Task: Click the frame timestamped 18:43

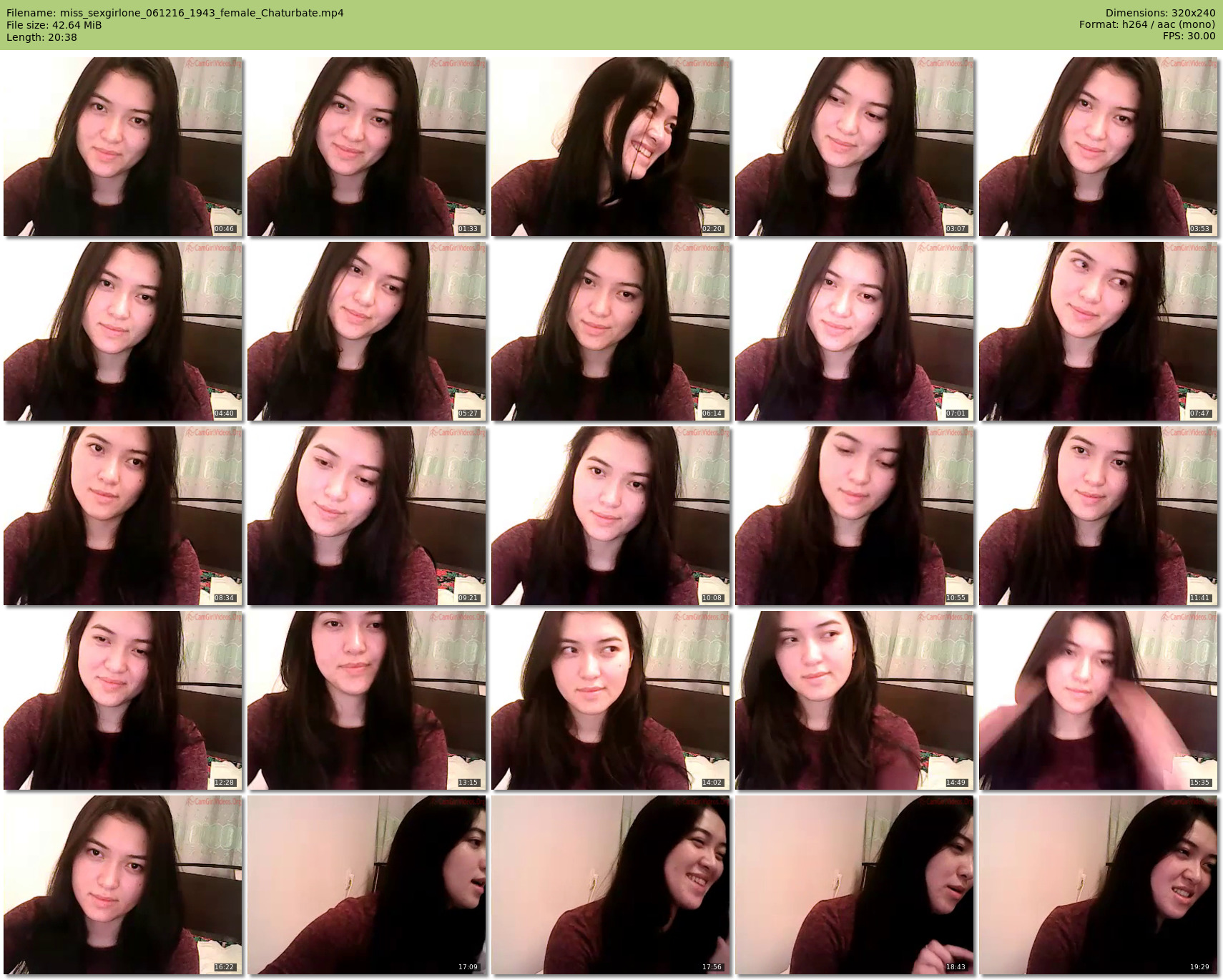Action: (x=855, y=885)
